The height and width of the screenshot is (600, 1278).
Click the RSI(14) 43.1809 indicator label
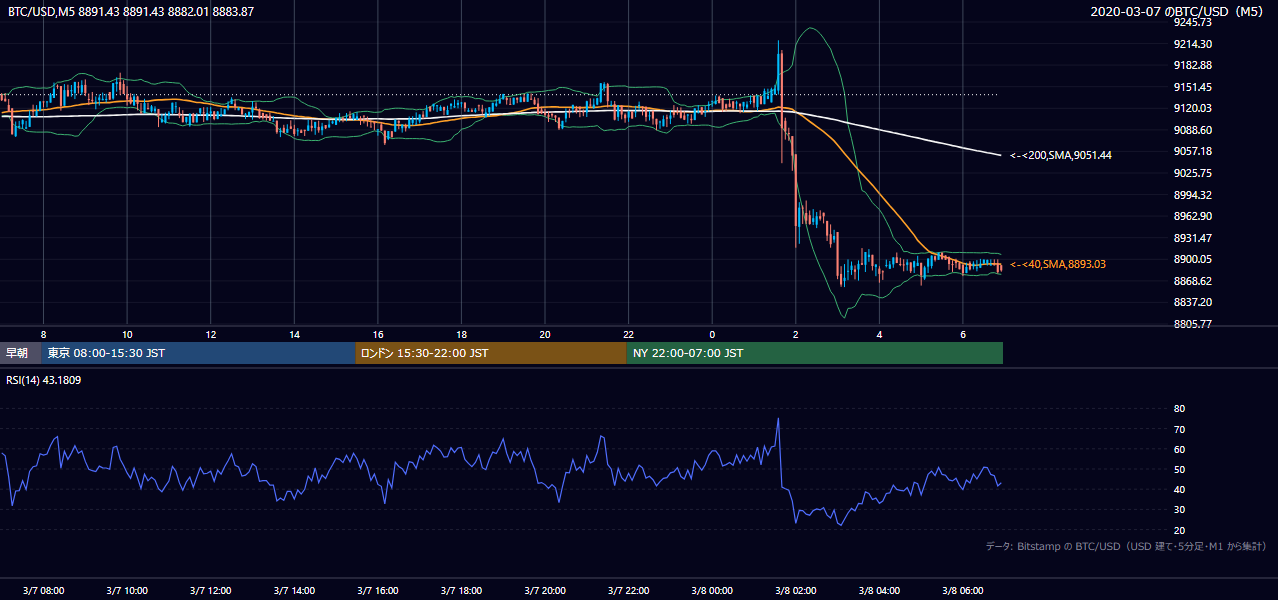point(44,380)
